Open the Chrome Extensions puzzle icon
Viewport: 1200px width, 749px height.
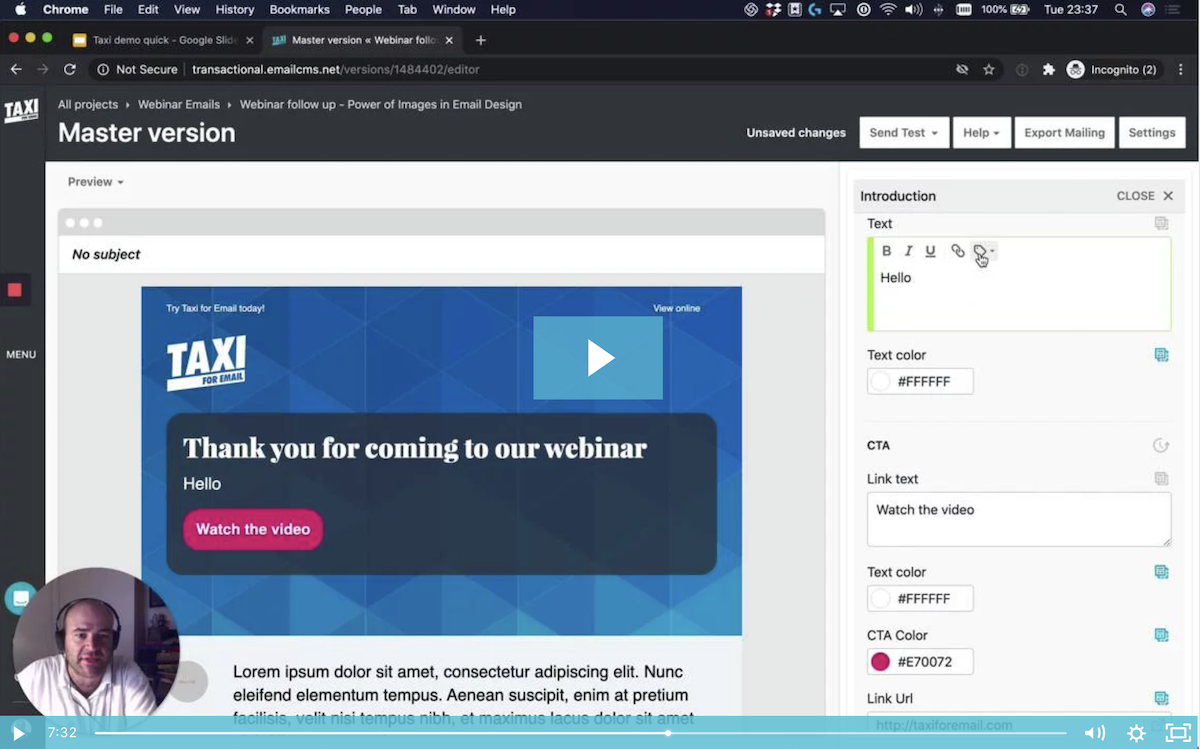click(x=1048, y=70)
